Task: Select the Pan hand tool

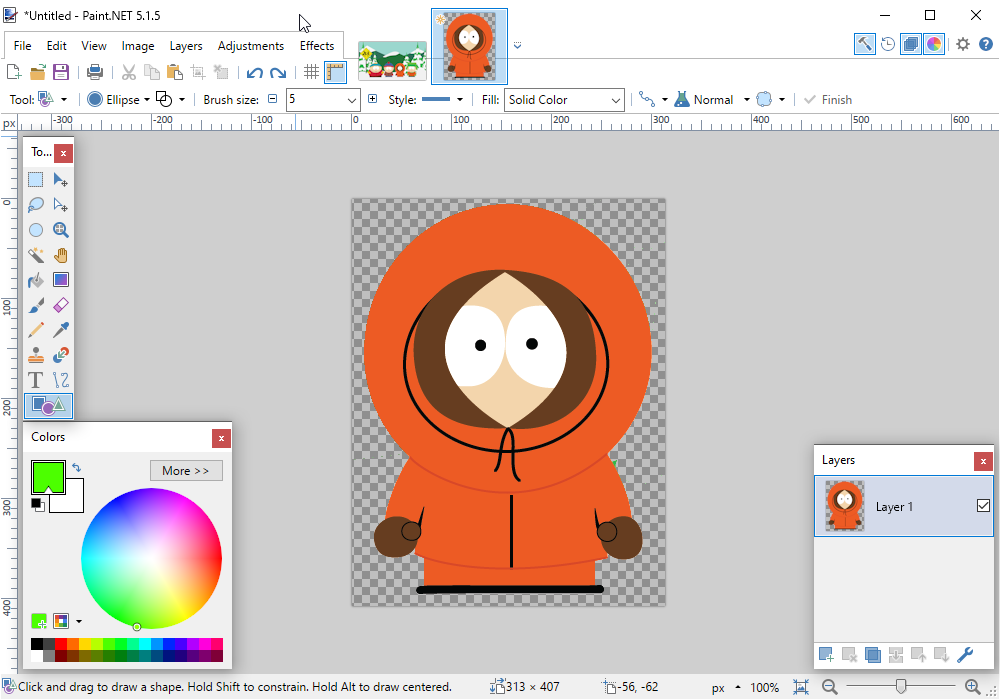Action: 61,255
